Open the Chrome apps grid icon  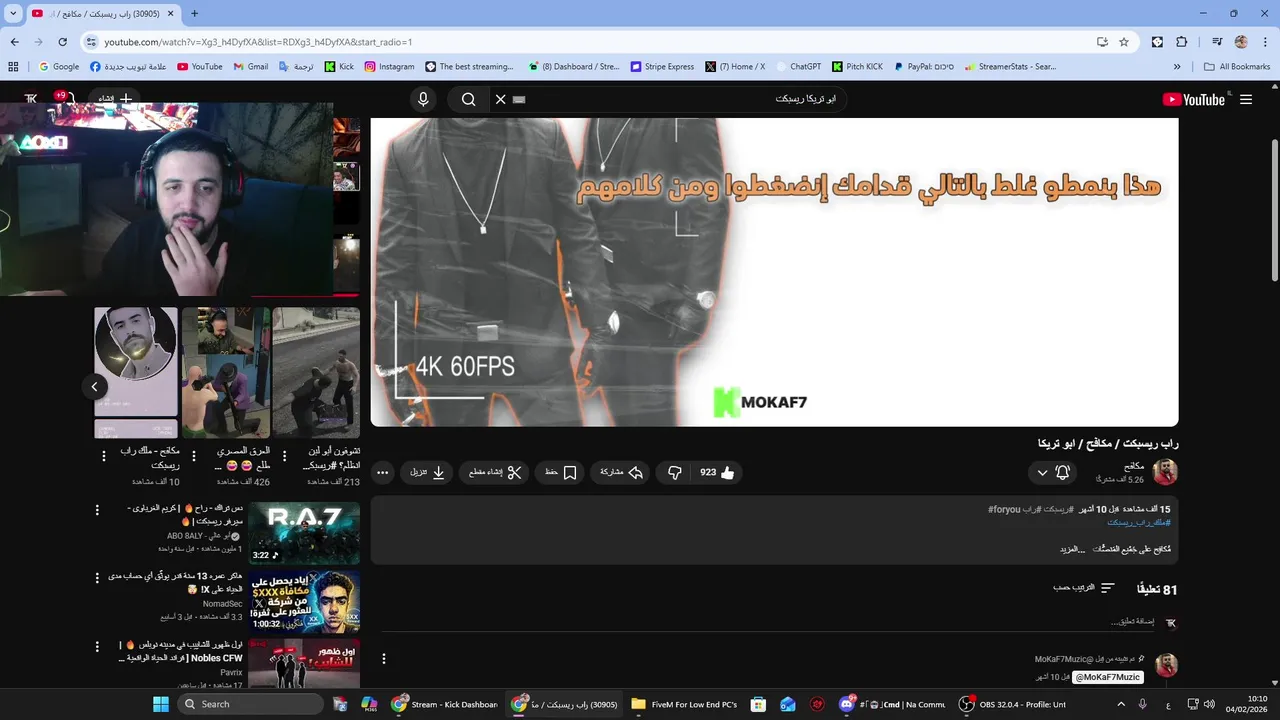[x=13, y=67]
